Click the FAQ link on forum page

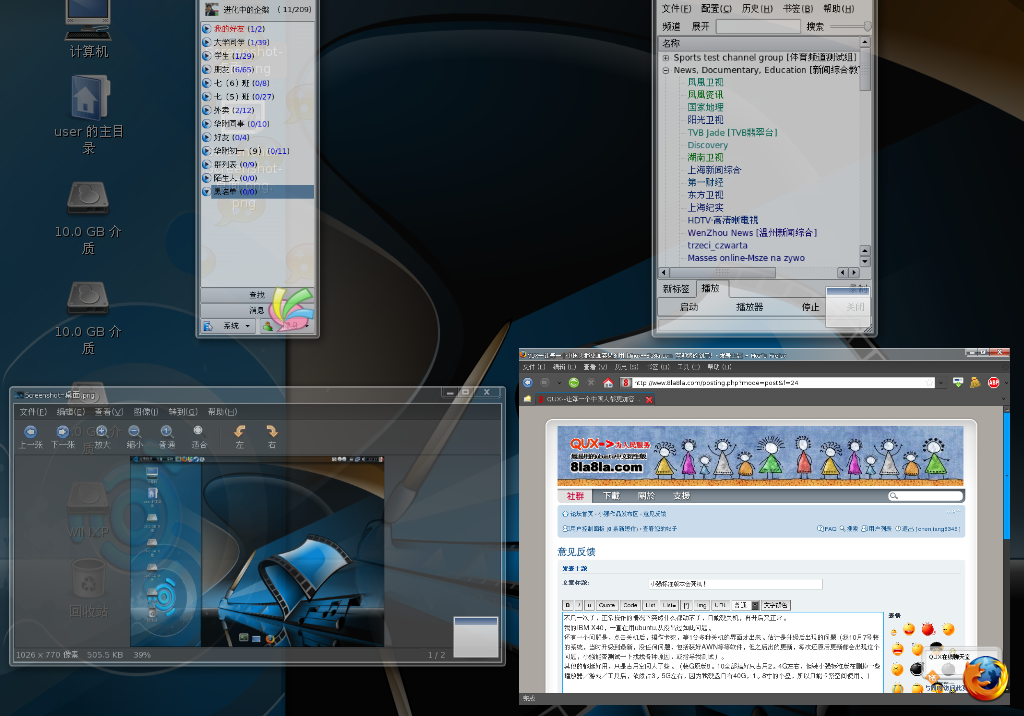point(826,529)
